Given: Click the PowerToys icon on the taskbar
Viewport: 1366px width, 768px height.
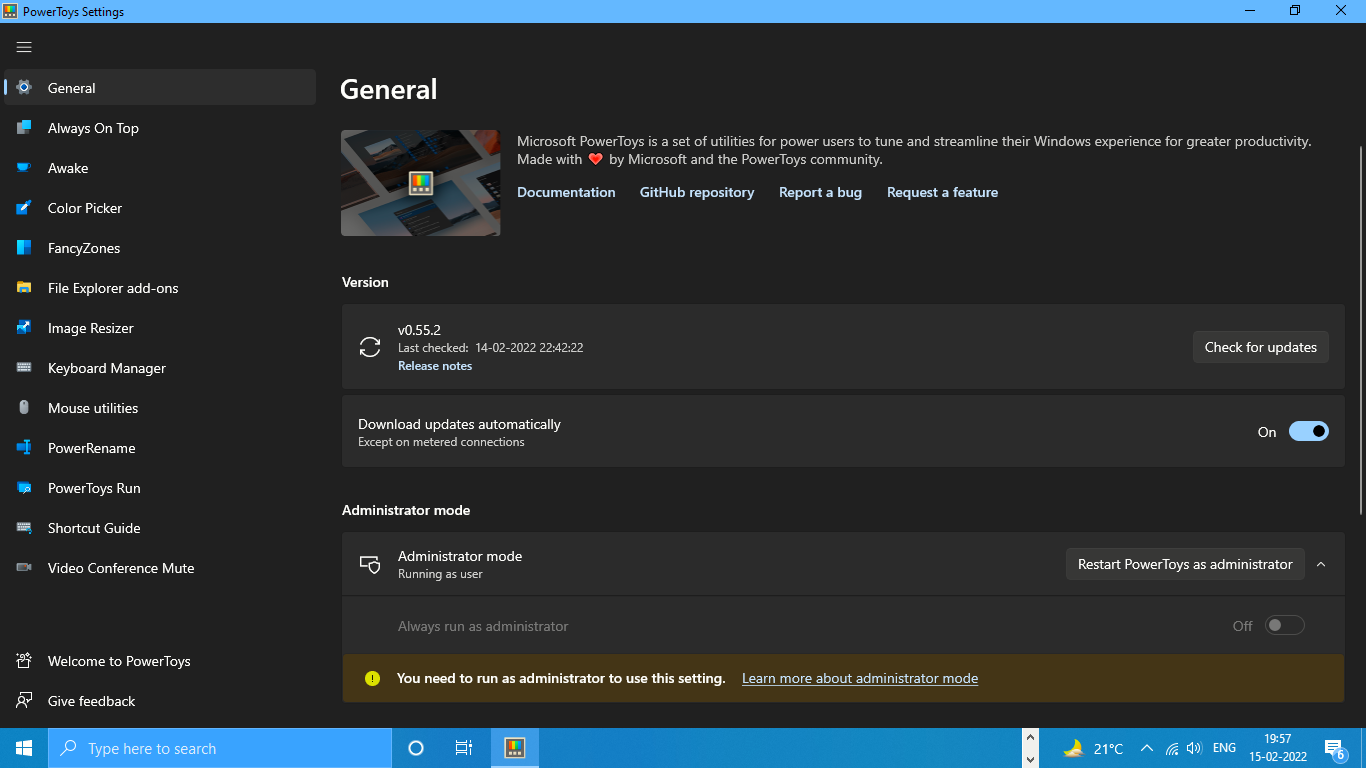Looking at the screenshot, I should (x=514, y=747).
